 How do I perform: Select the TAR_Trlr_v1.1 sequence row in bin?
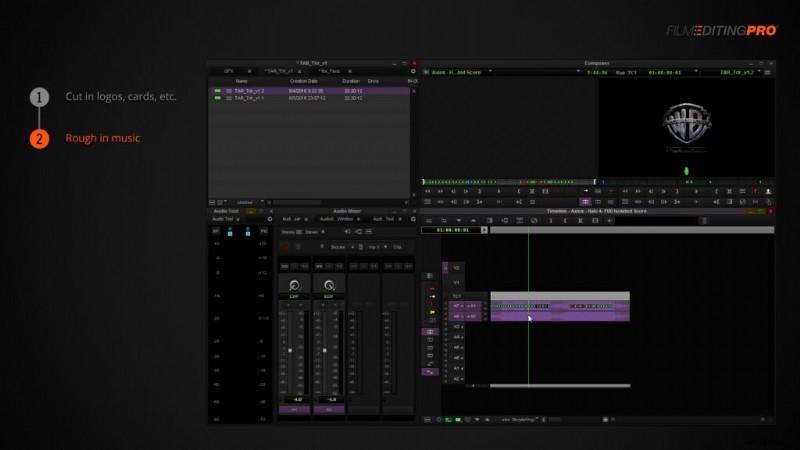310,98
